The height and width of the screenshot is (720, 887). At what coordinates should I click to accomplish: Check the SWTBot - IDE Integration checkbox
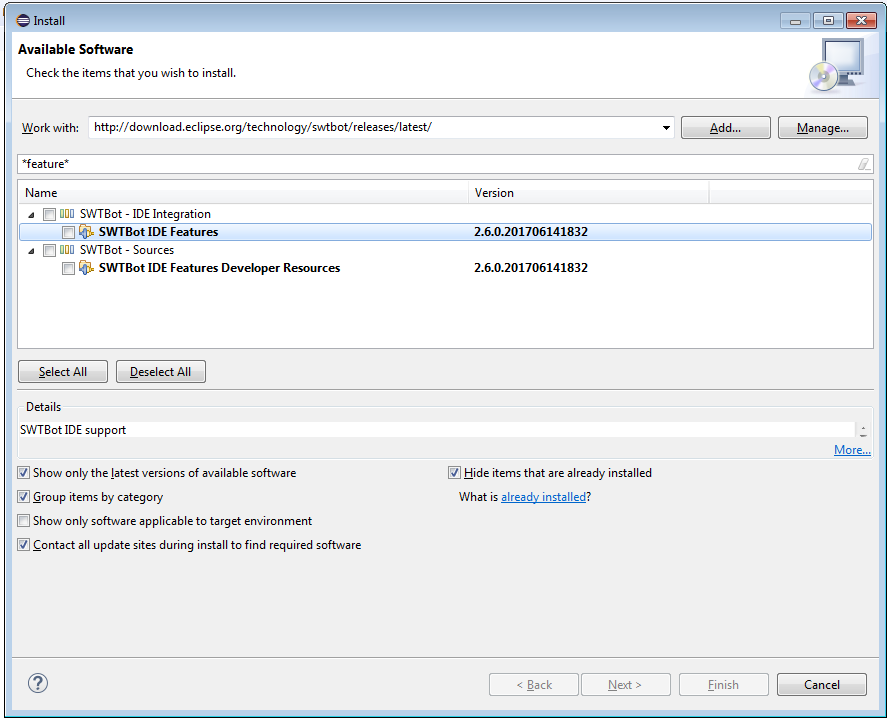50,214
